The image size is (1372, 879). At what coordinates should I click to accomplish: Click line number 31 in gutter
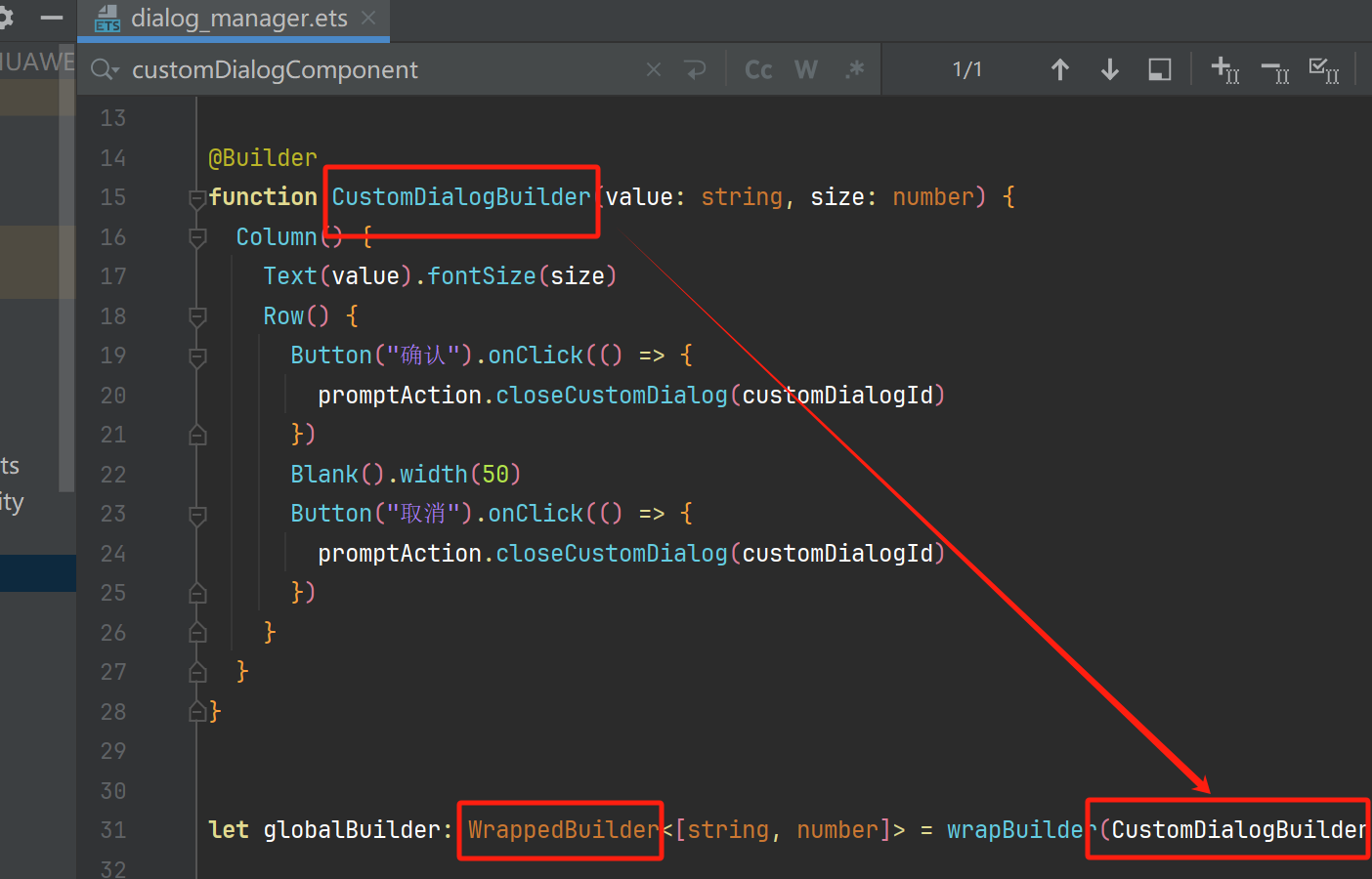tap(113, 830)
